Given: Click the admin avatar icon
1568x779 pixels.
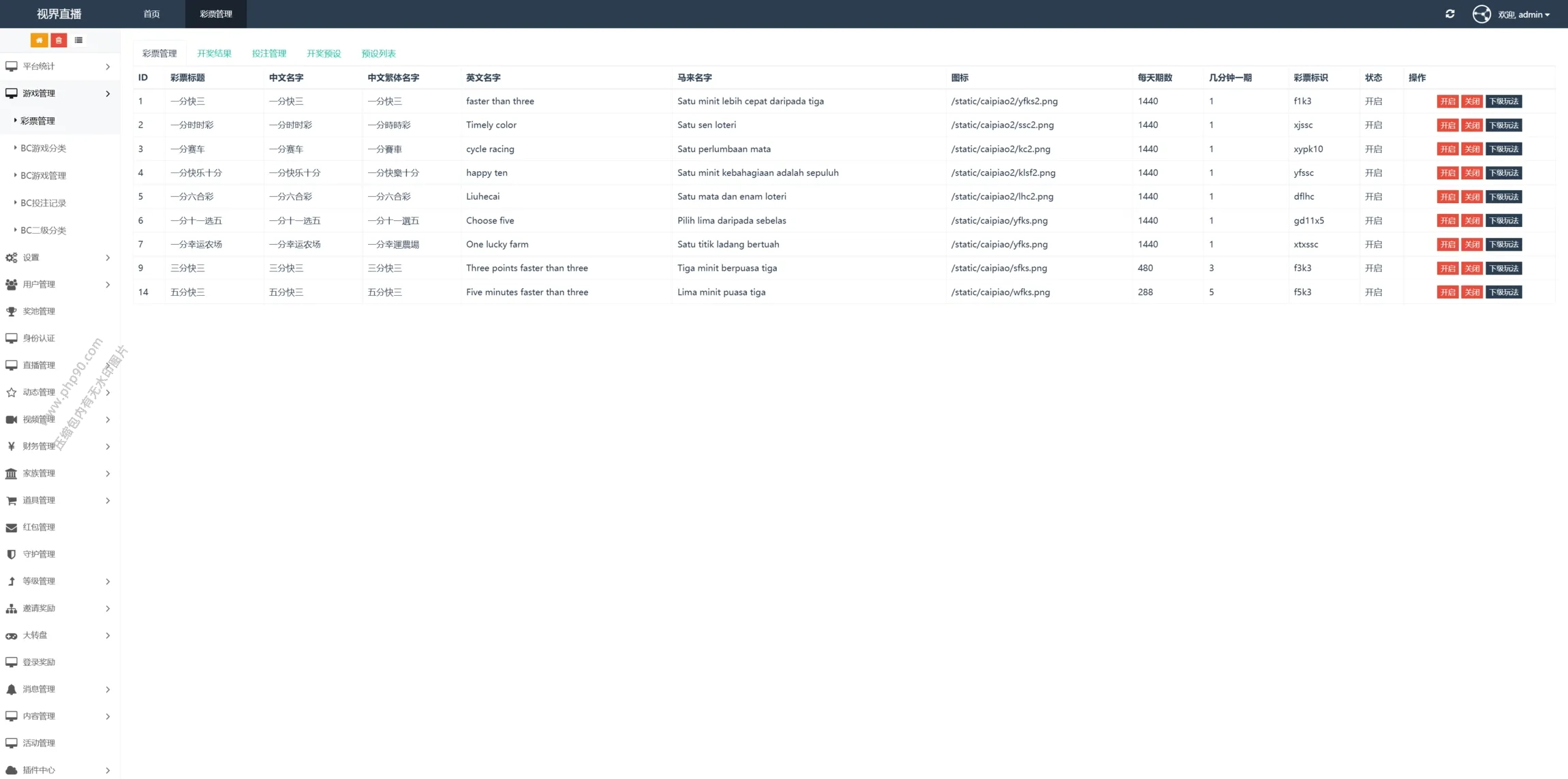Looking at the screenshot, I should coord(1481,14).
